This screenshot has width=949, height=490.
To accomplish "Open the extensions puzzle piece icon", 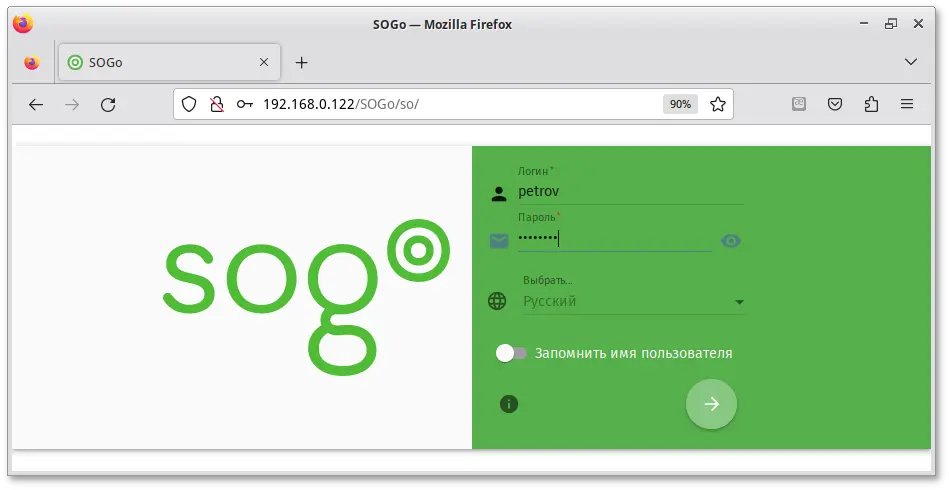I will click(870, 104).
